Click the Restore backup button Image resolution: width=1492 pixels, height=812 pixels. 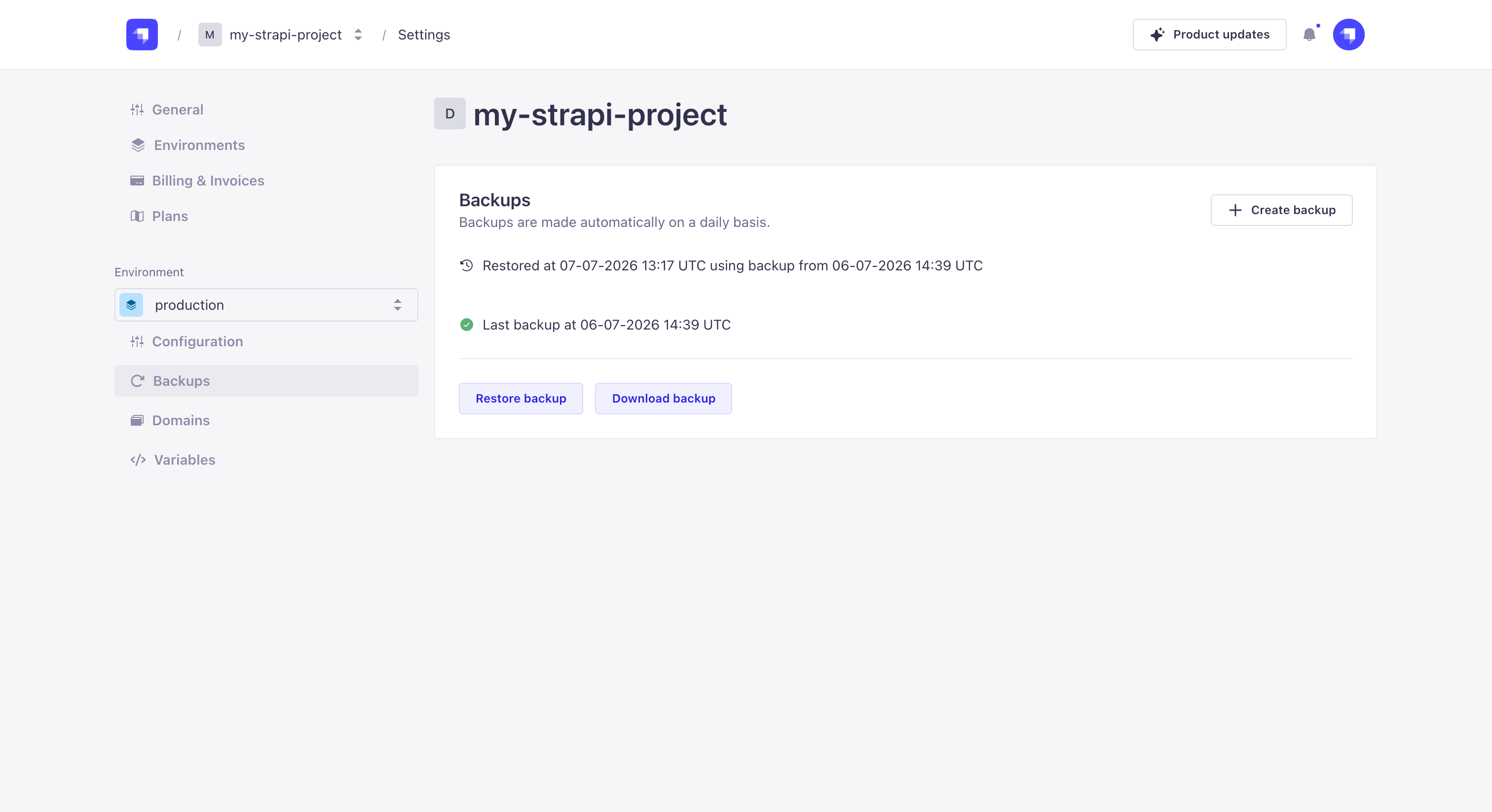(x=521, y=399)
